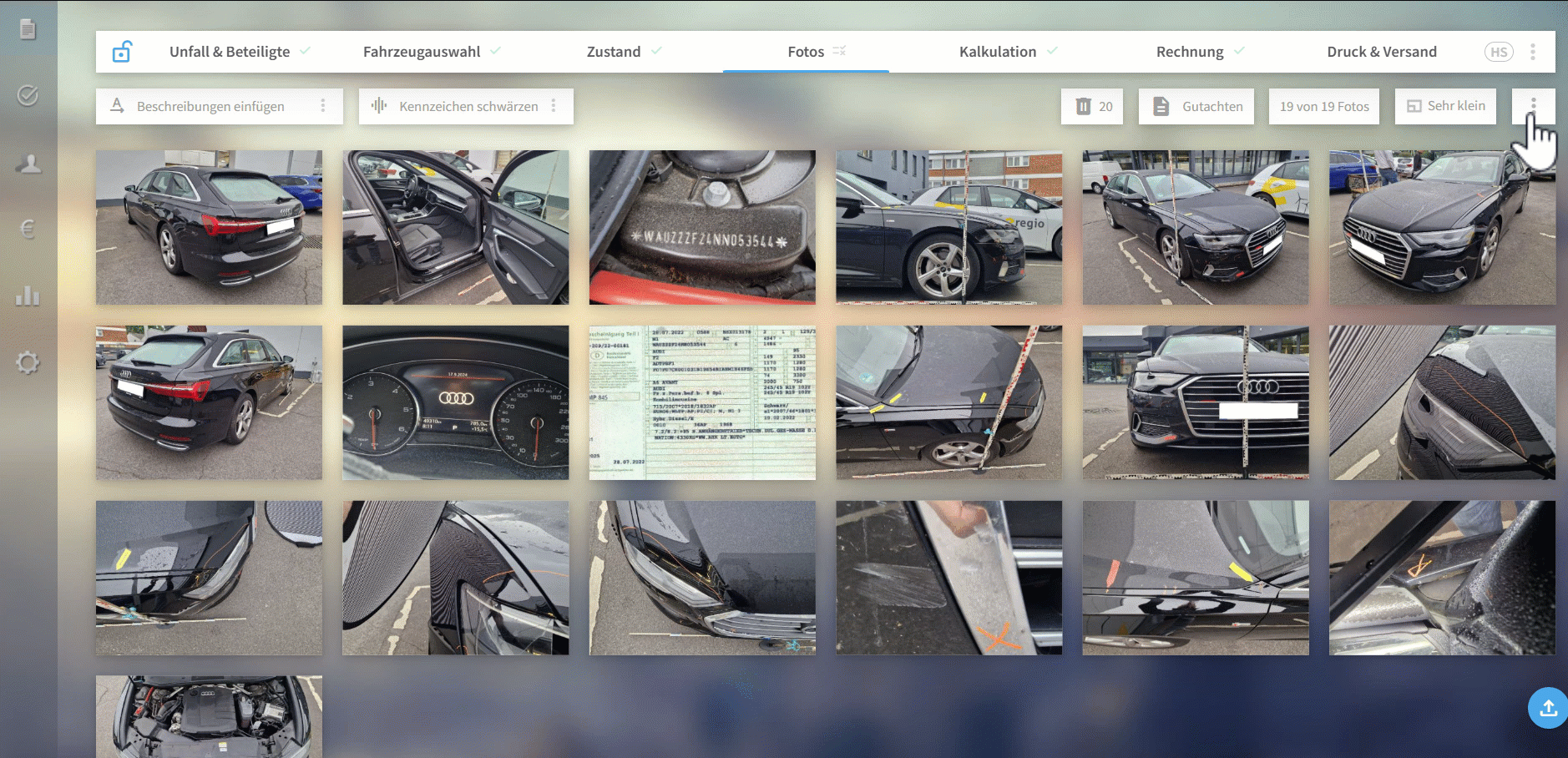
Task: Select the Fotos tab
Action: pos(806,52)
